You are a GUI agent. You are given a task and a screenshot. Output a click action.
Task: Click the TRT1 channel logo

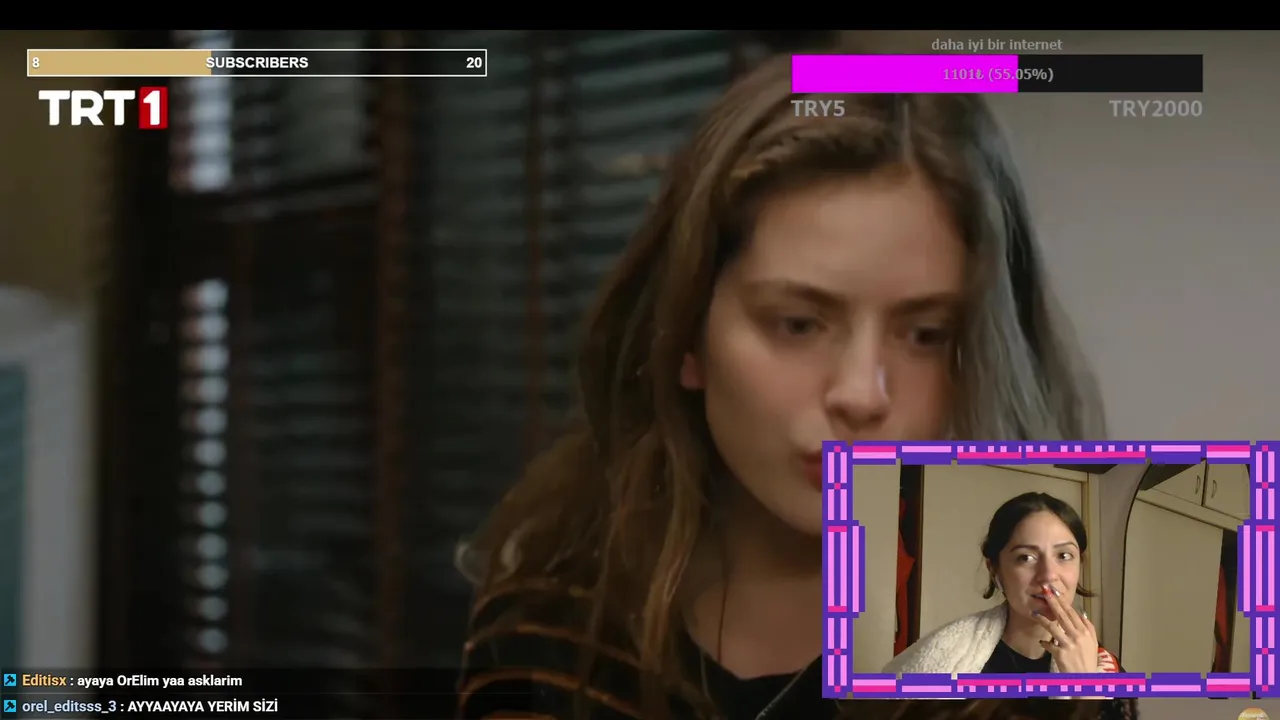pos(103,108)
